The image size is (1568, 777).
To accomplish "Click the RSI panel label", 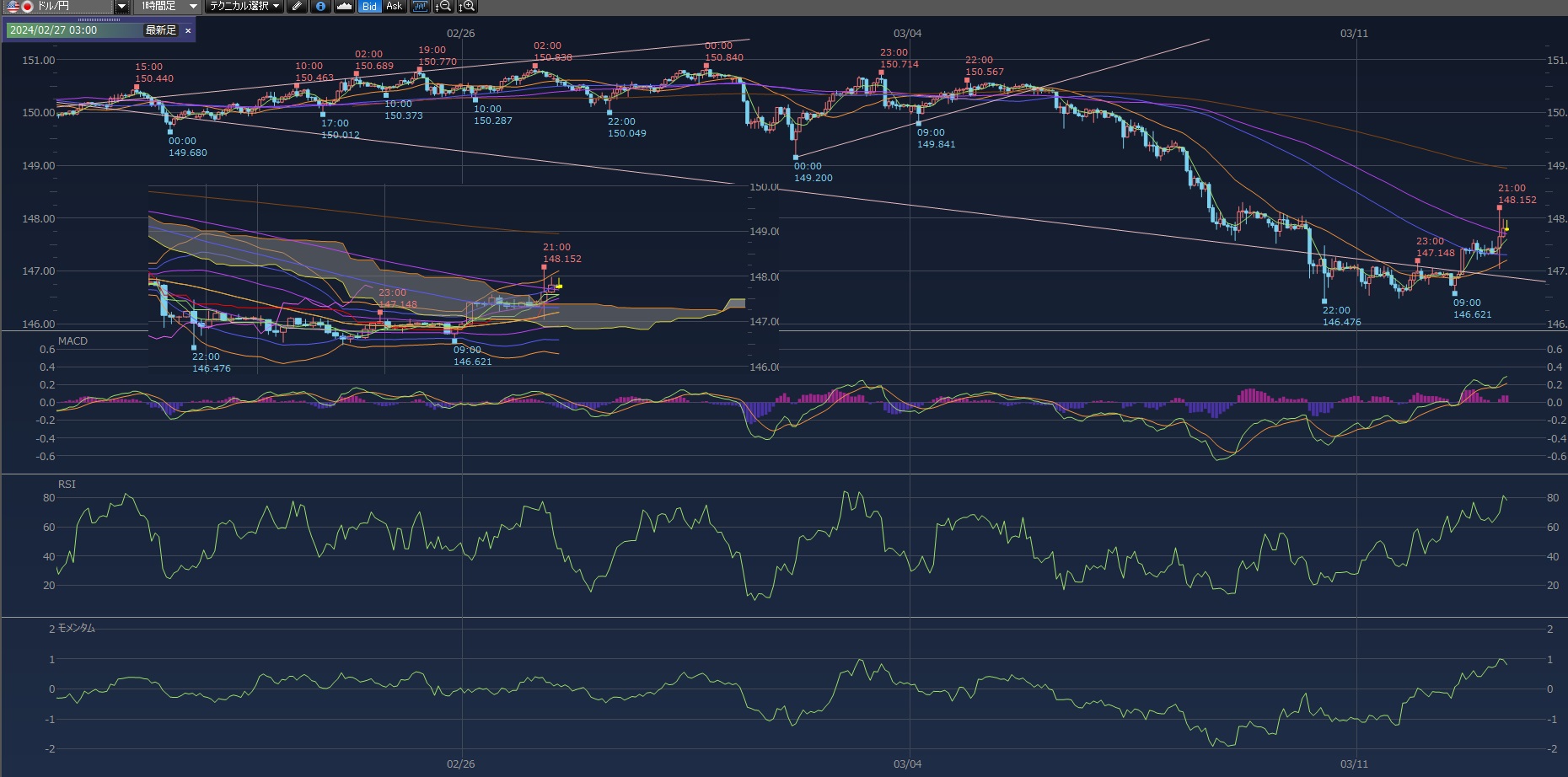I will point(67,485).
